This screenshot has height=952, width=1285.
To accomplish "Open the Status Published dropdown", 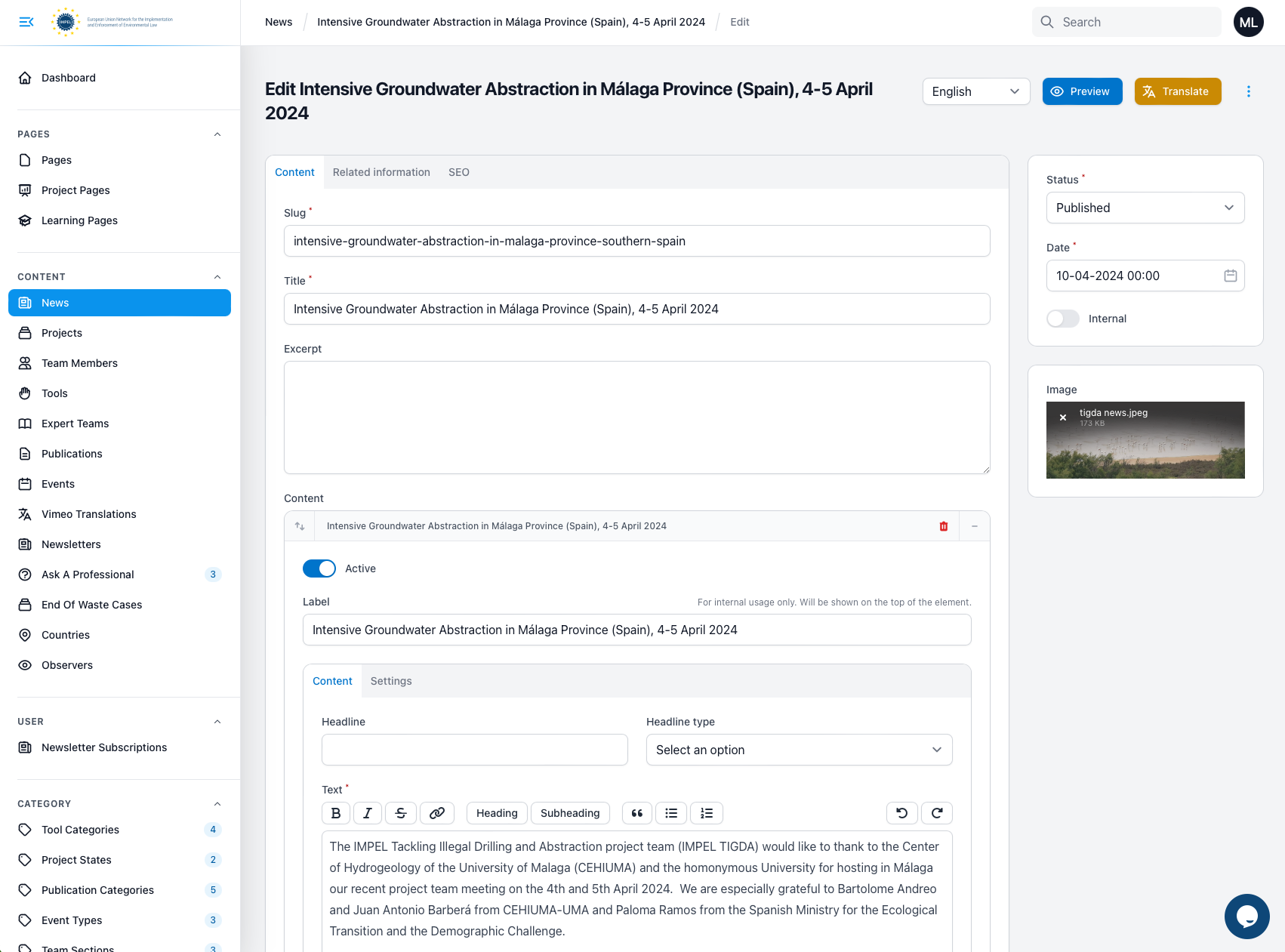I will [1145, 208].
